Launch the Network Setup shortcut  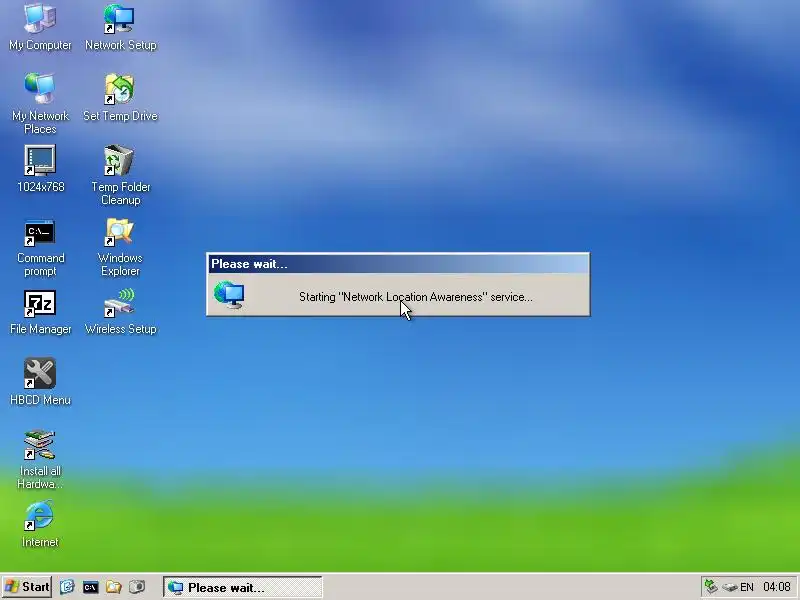click(x=120, y=27)
